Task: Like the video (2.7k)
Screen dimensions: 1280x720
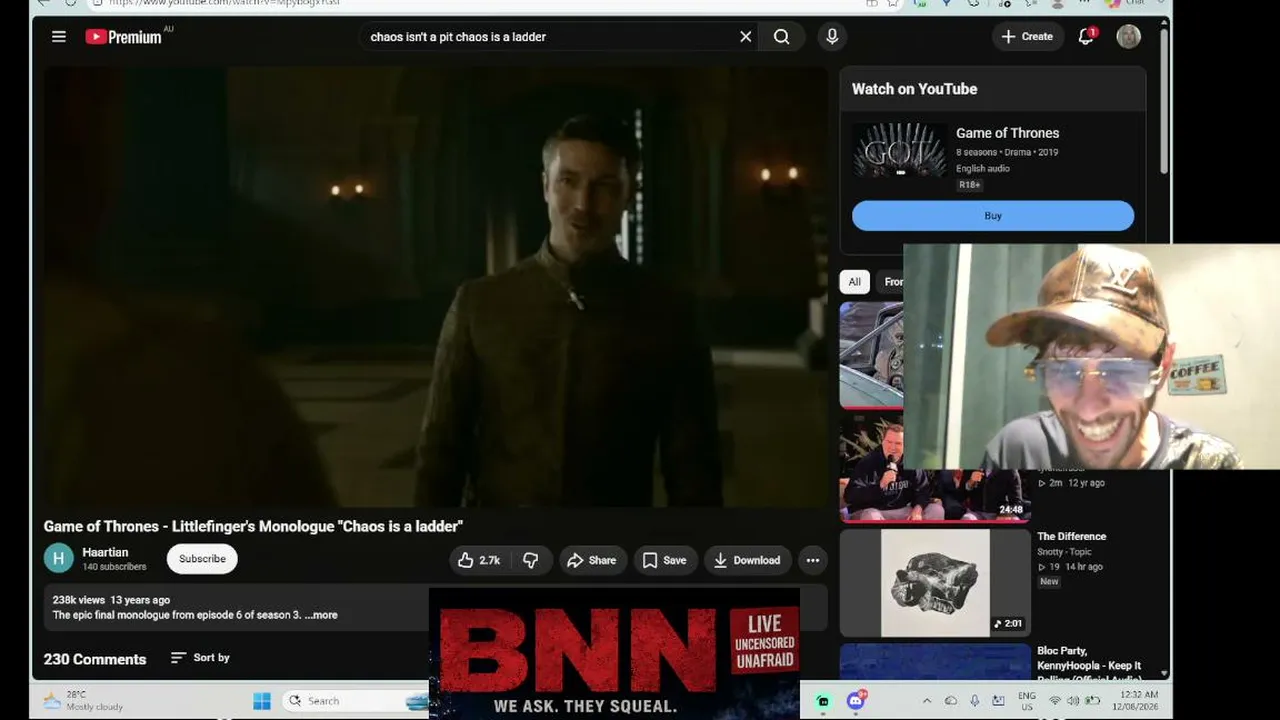Action: pyautogui.click(x=479, y=560)
